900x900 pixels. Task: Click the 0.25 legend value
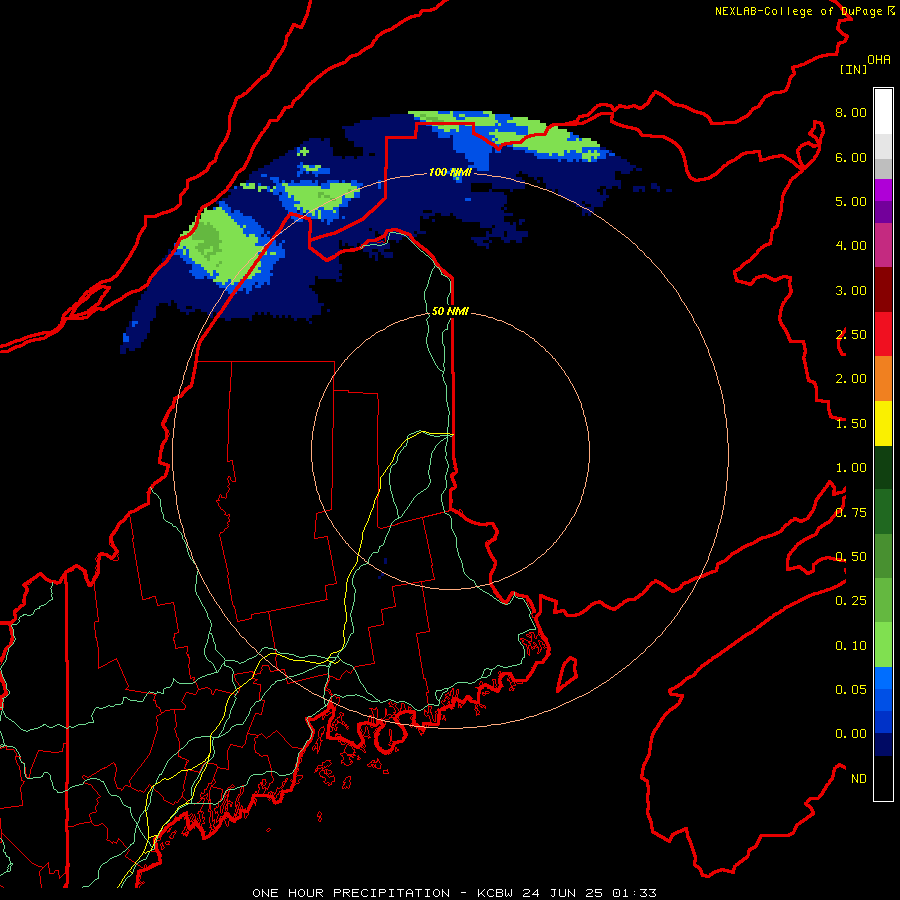coord(851,601)
